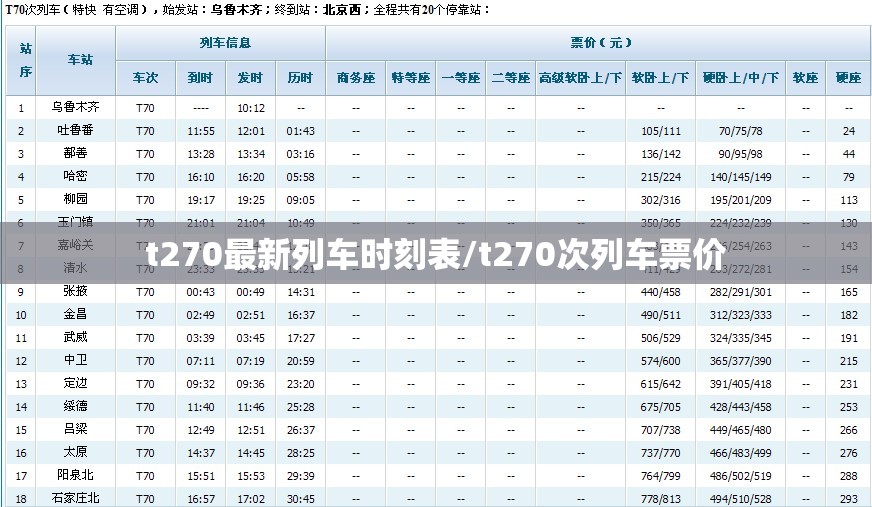The image size is (872, 507).
Task: Click hard sleeper price 90/95/98
Action: pyautogui.click(x=741, y=154)
